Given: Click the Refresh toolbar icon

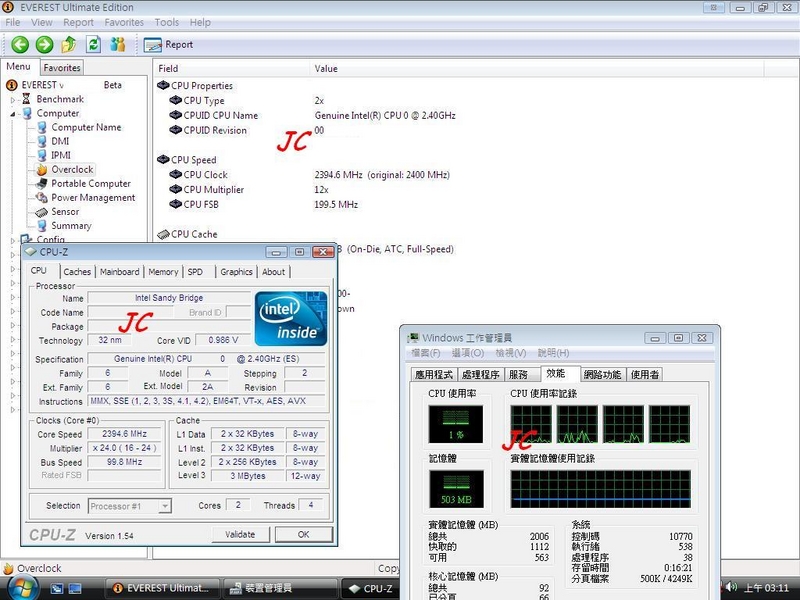Looking at the screenshot, I should point(93,44).
